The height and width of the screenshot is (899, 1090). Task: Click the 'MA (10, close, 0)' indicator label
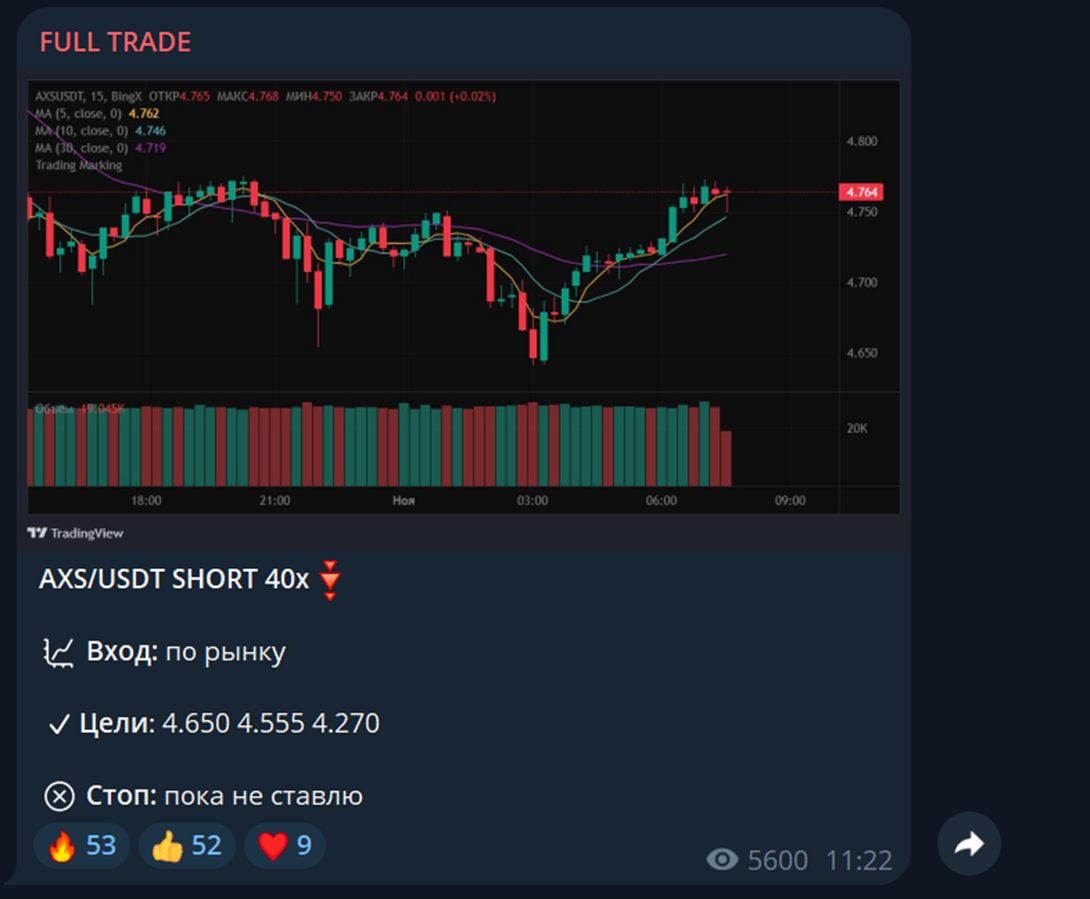[82, 131]
